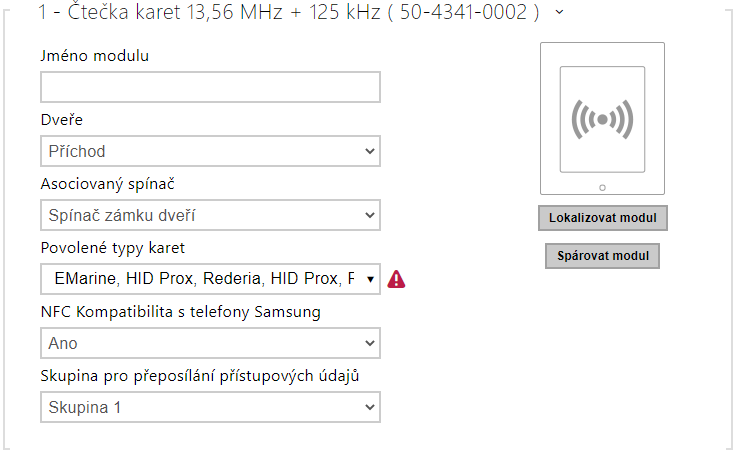Open the Skupina 1 forwarding group dropdown
Screen dimensions: 737x453
point(211,407)
